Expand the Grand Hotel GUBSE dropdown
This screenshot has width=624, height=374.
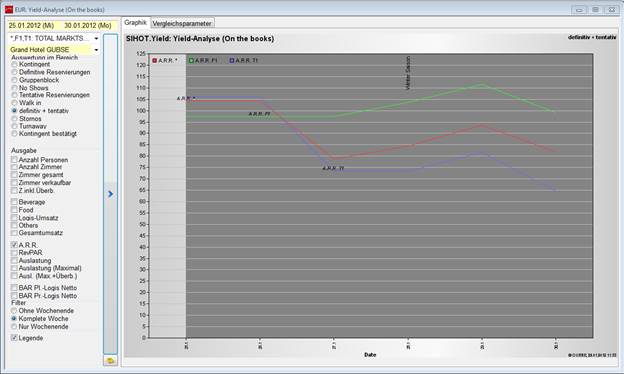[x=54, y=50]
